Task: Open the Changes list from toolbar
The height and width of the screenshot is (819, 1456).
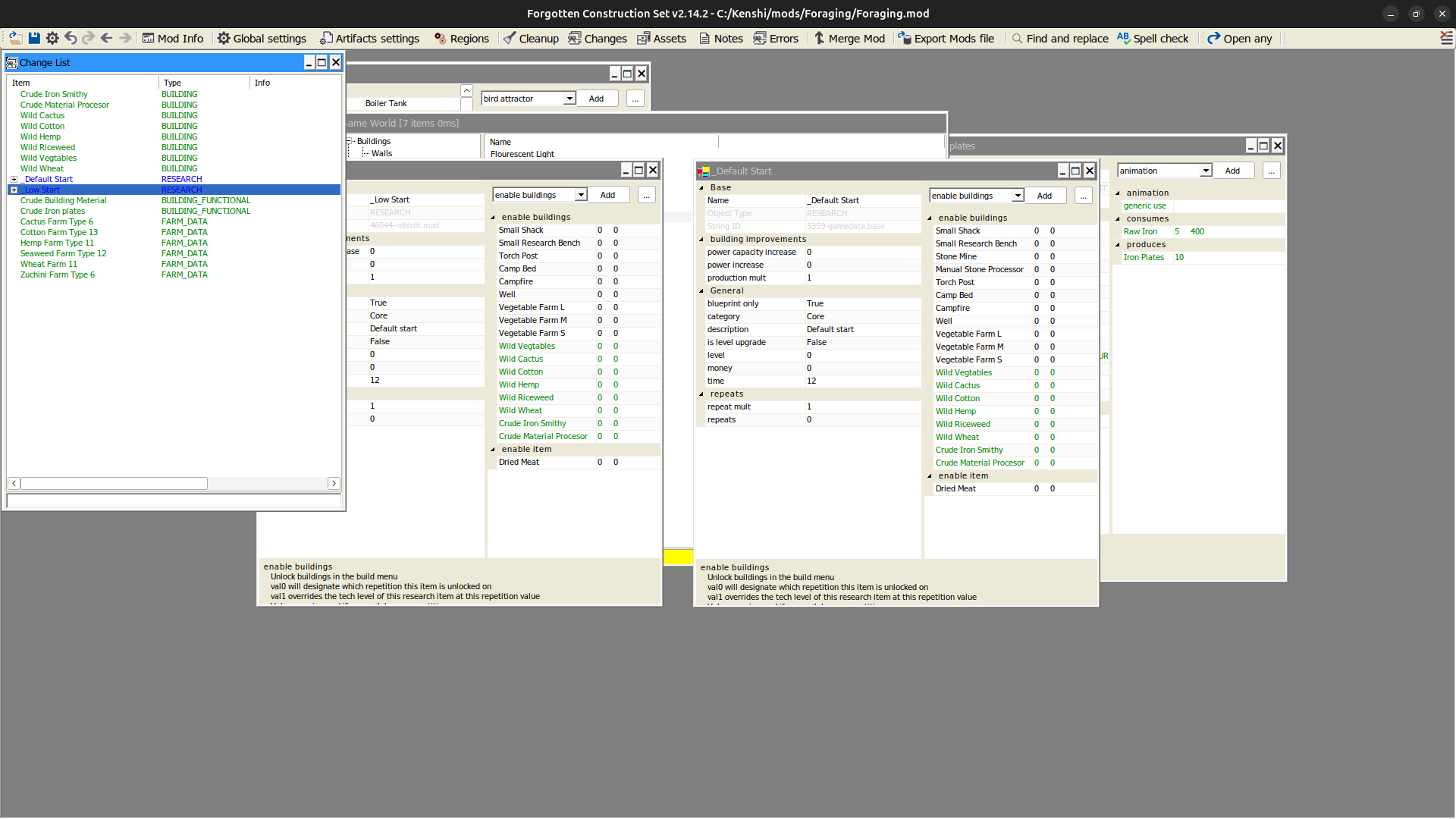Action: click(x=598, y=38)
